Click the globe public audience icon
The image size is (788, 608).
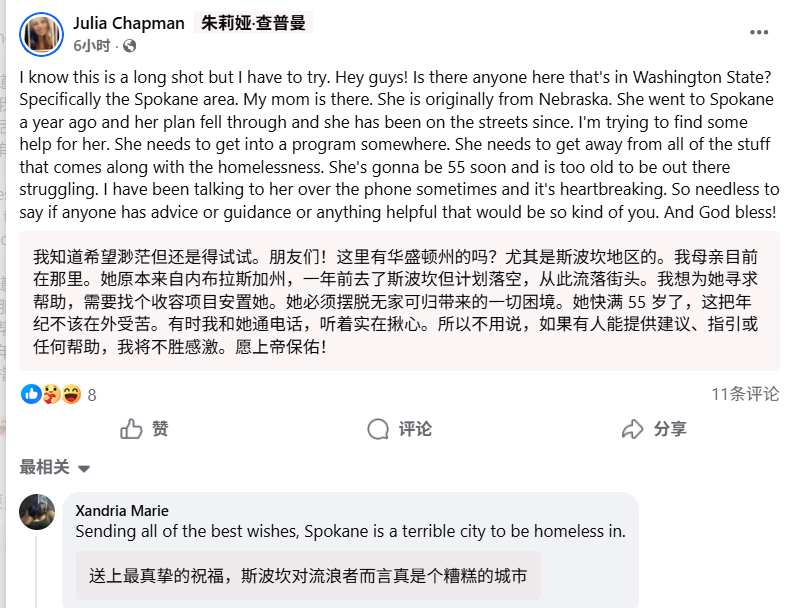tap(130, 46)
